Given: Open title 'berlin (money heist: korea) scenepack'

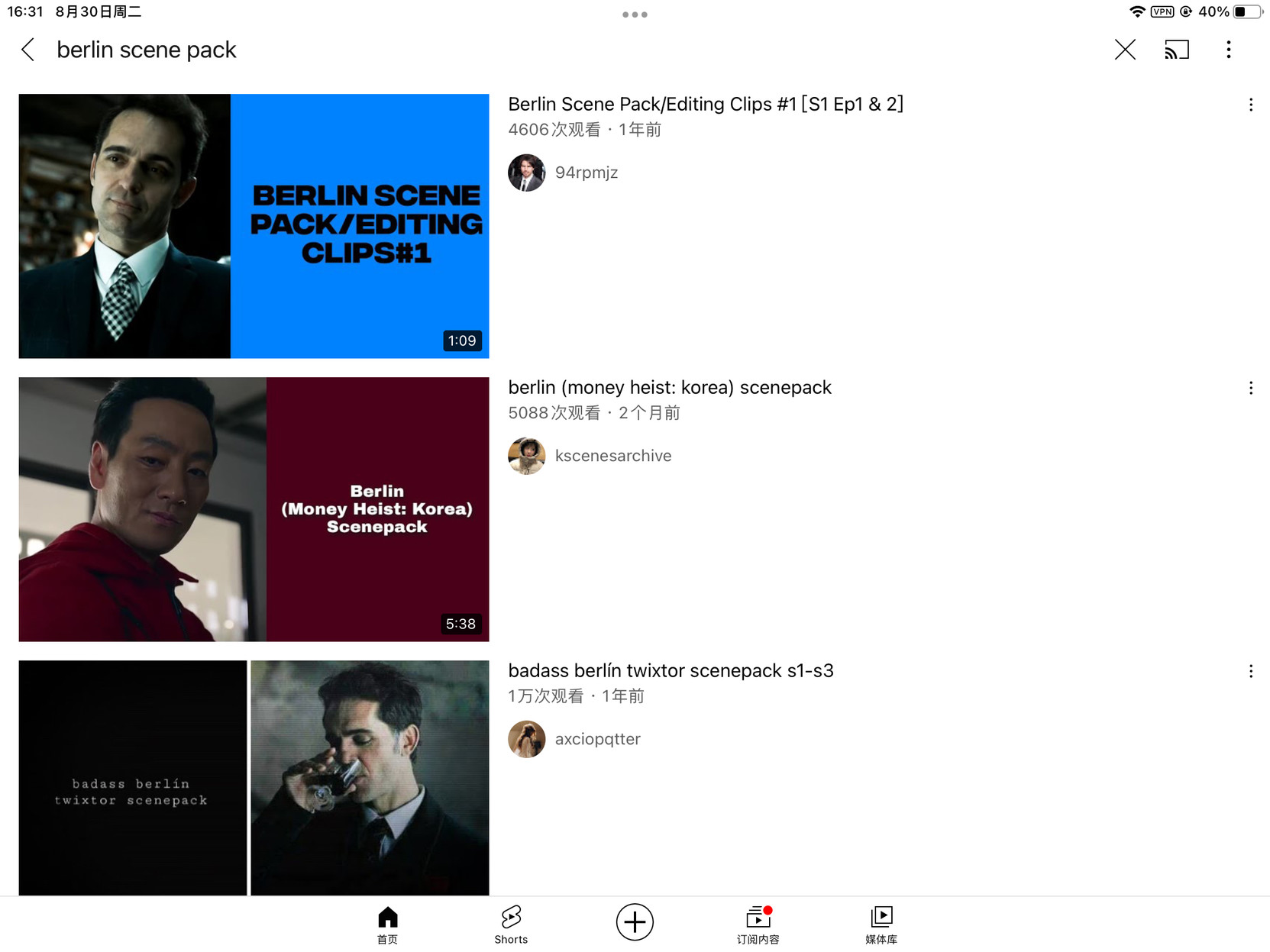Looking at the screenshot, I should [x=670, y=387].
